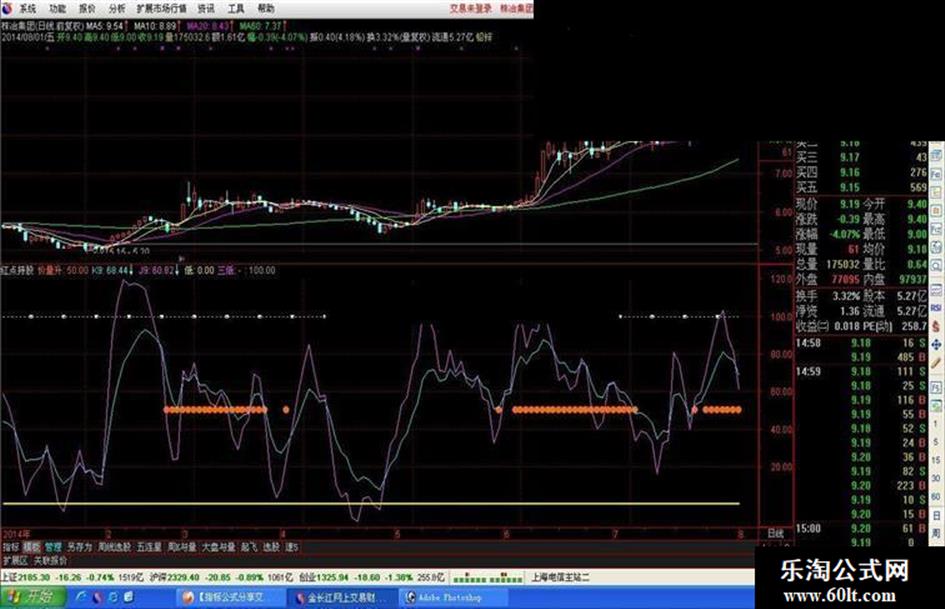The width and height of the screenshot is (945, 609).
Task: Click the four-way move arrows icon
Action: click(937, 345)
